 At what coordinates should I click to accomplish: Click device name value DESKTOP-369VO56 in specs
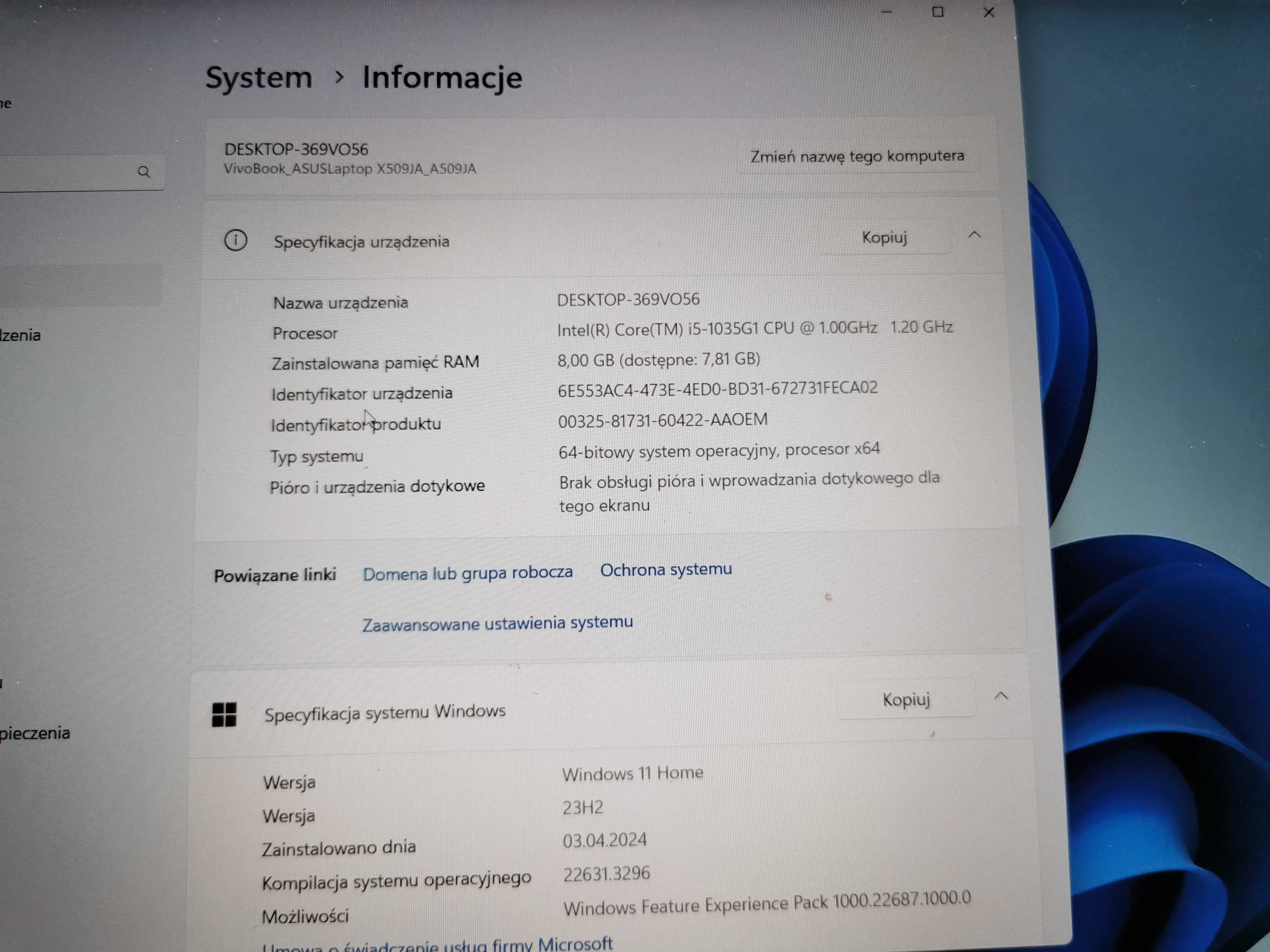pos(628,300)
